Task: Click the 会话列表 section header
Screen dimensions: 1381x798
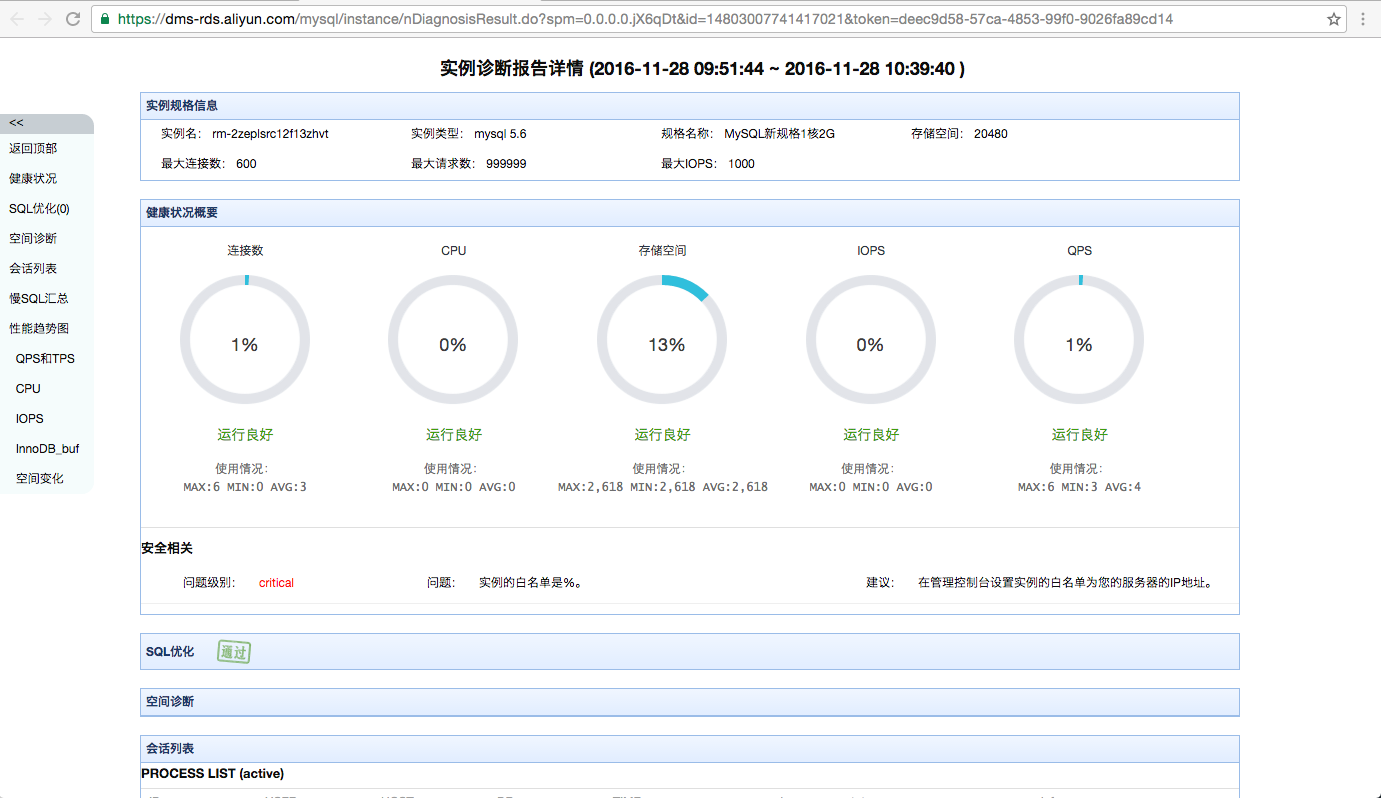Action: point(690,749)
